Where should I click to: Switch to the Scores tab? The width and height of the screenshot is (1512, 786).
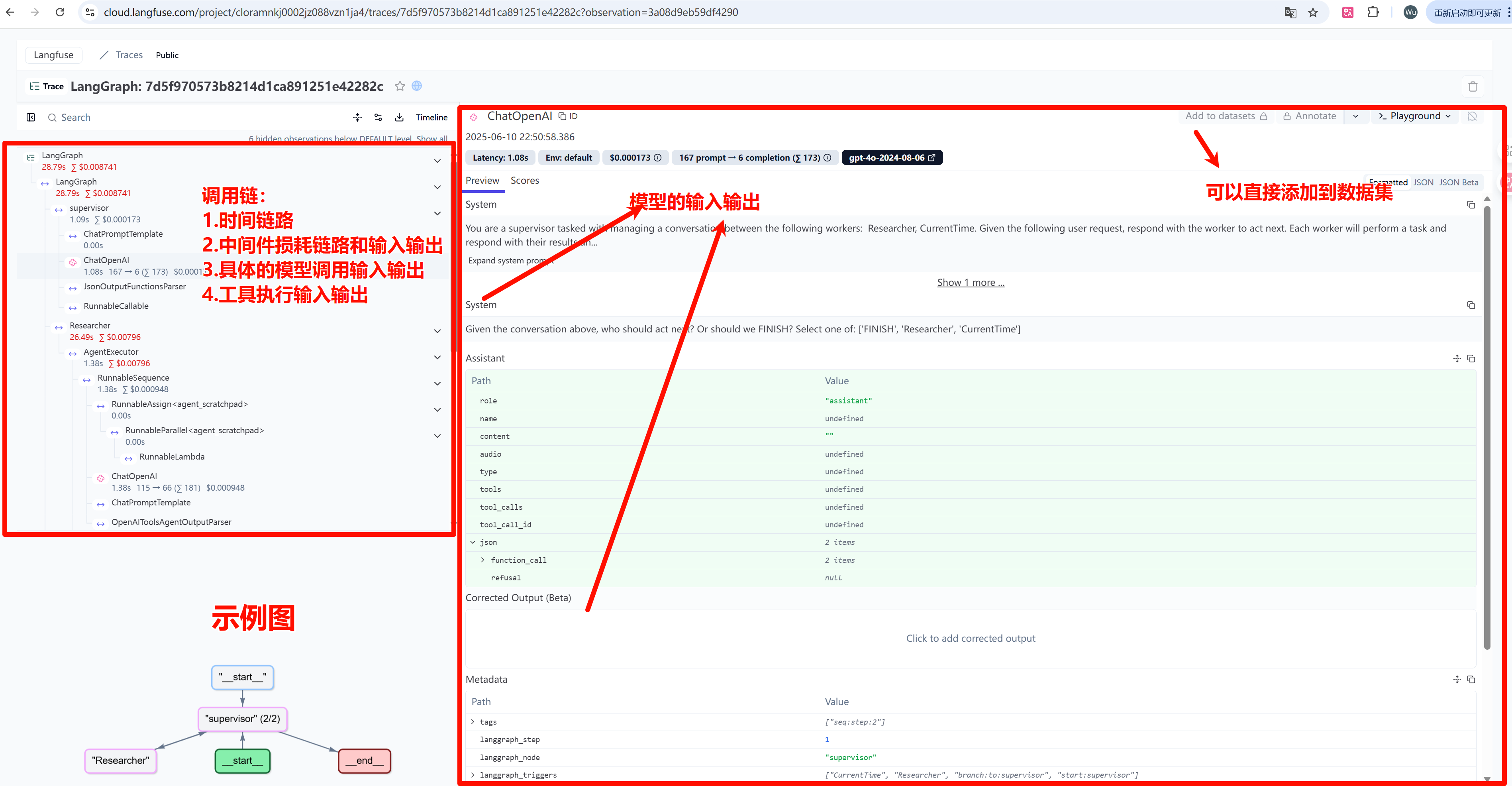[524, 181]
